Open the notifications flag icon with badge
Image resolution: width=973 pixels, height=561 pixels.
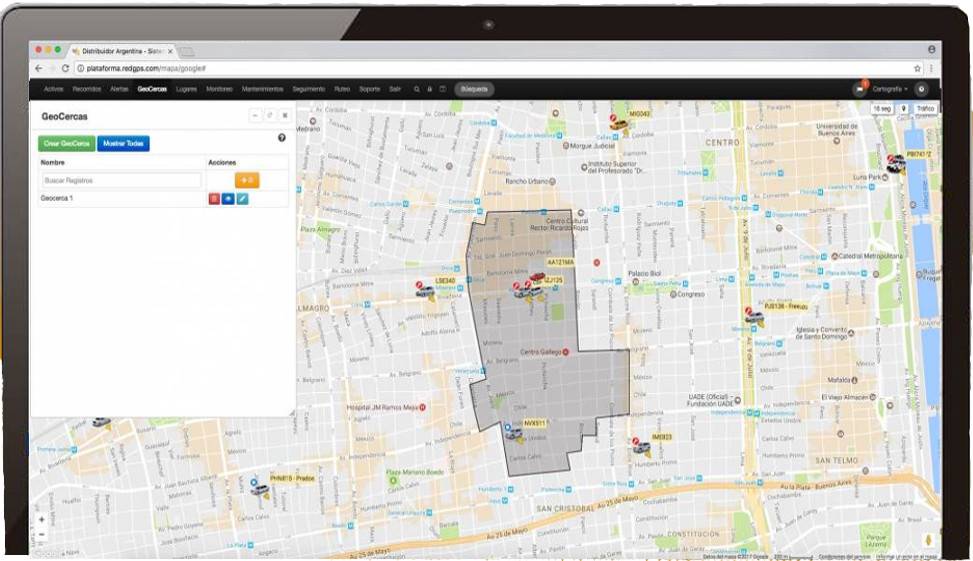pyautogui.click(x=859, y=89)
